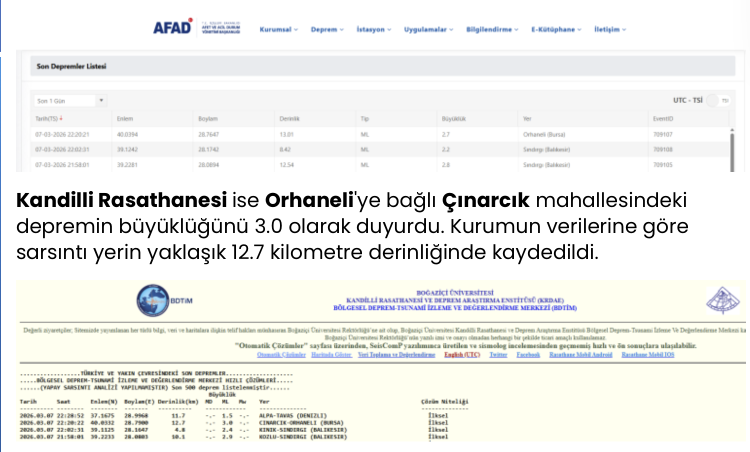Click the Büyüklük column header
The image size is (750, 452).
453,118
